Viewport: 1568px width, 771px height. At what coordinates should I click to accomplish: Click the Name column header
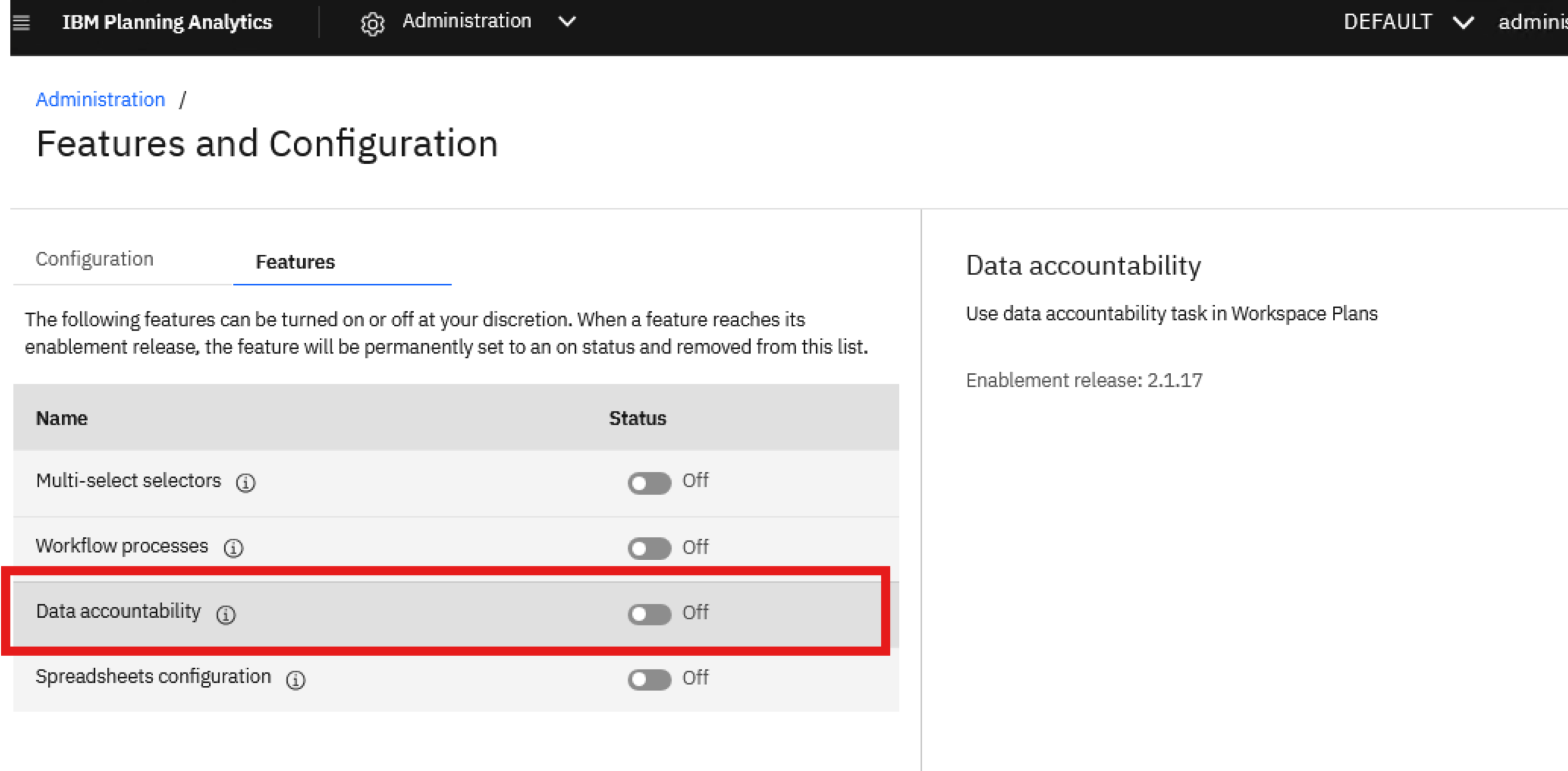point(61,418)
